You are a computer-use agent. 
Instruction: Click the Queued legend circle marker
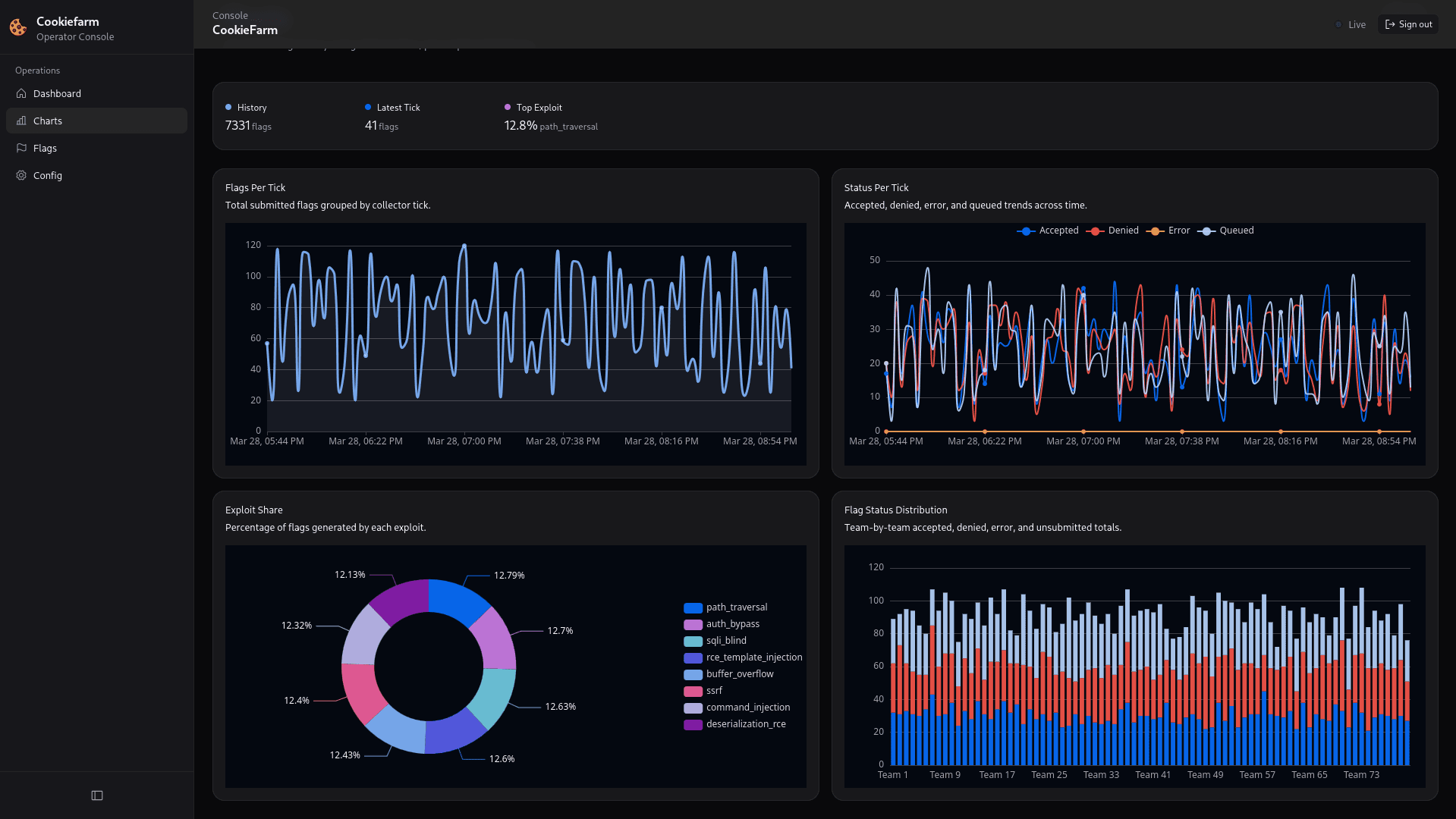point(1208,231)
